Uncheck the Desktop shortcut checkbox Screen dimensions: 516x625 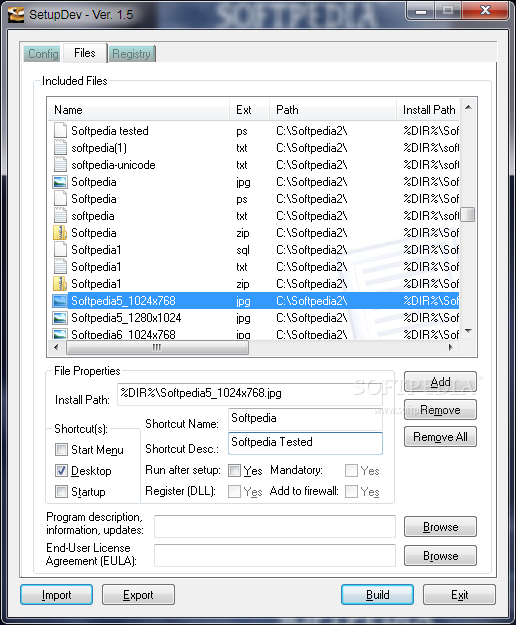pos(61,471)
